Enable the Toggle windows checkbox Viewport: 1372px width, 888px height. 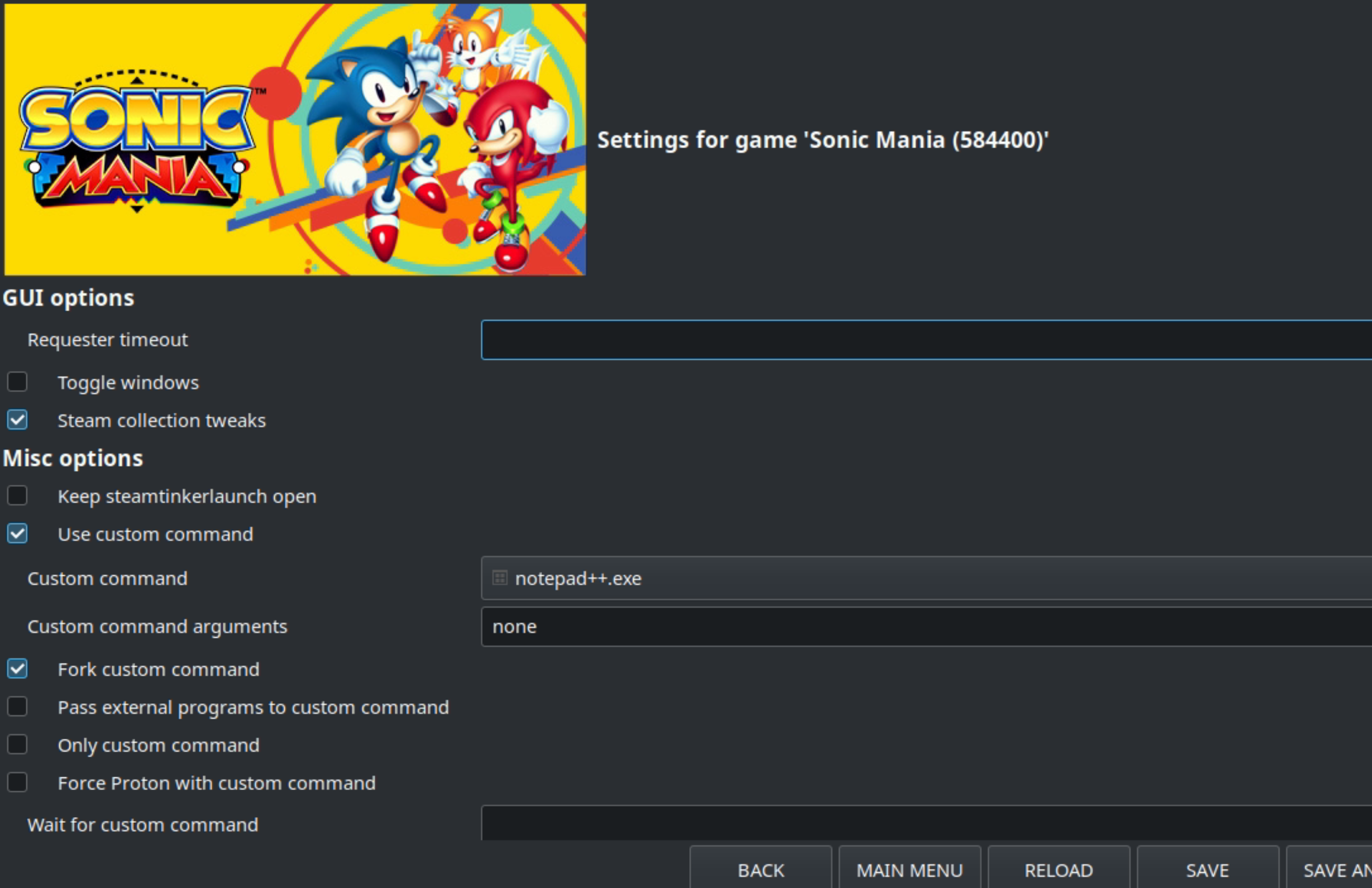[x=17, y=382]
